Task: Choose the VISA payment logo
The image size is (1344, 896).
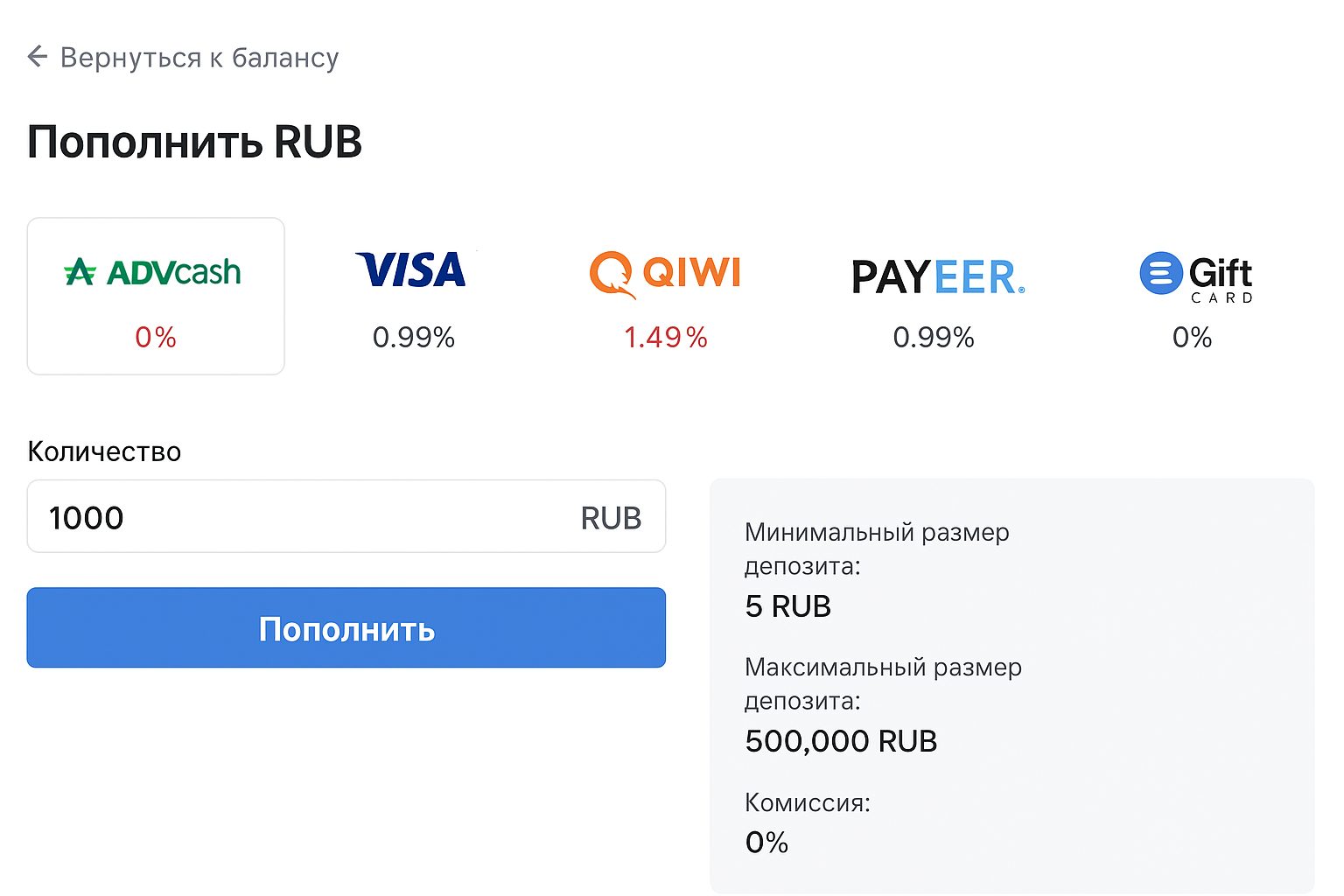Action: click(411, 270)
